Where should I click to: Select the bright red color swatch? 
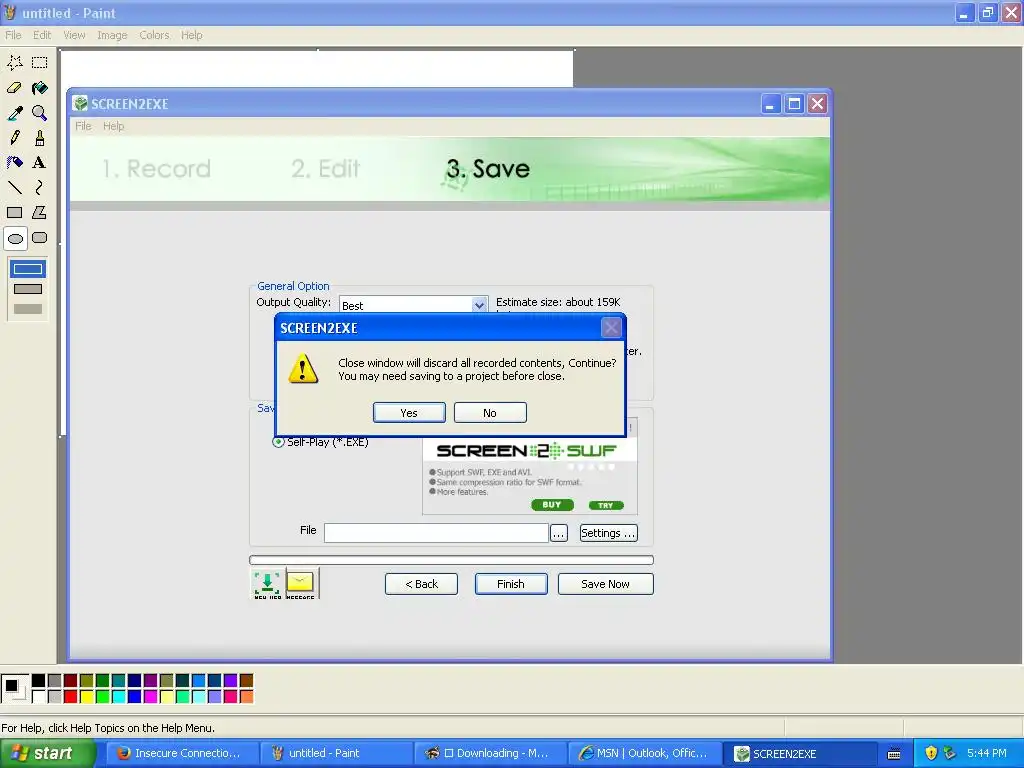point(71,697)
